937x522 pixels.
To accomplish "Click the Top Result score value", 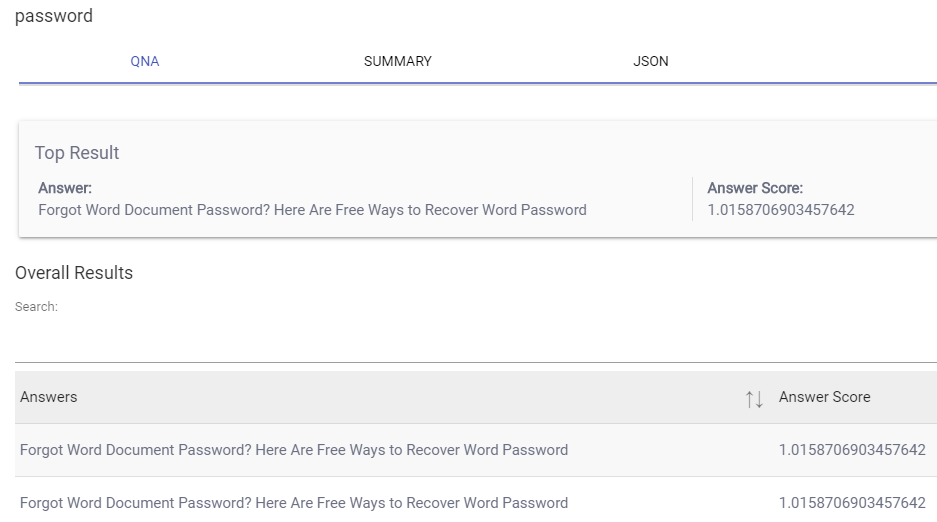I will (781, 210).
